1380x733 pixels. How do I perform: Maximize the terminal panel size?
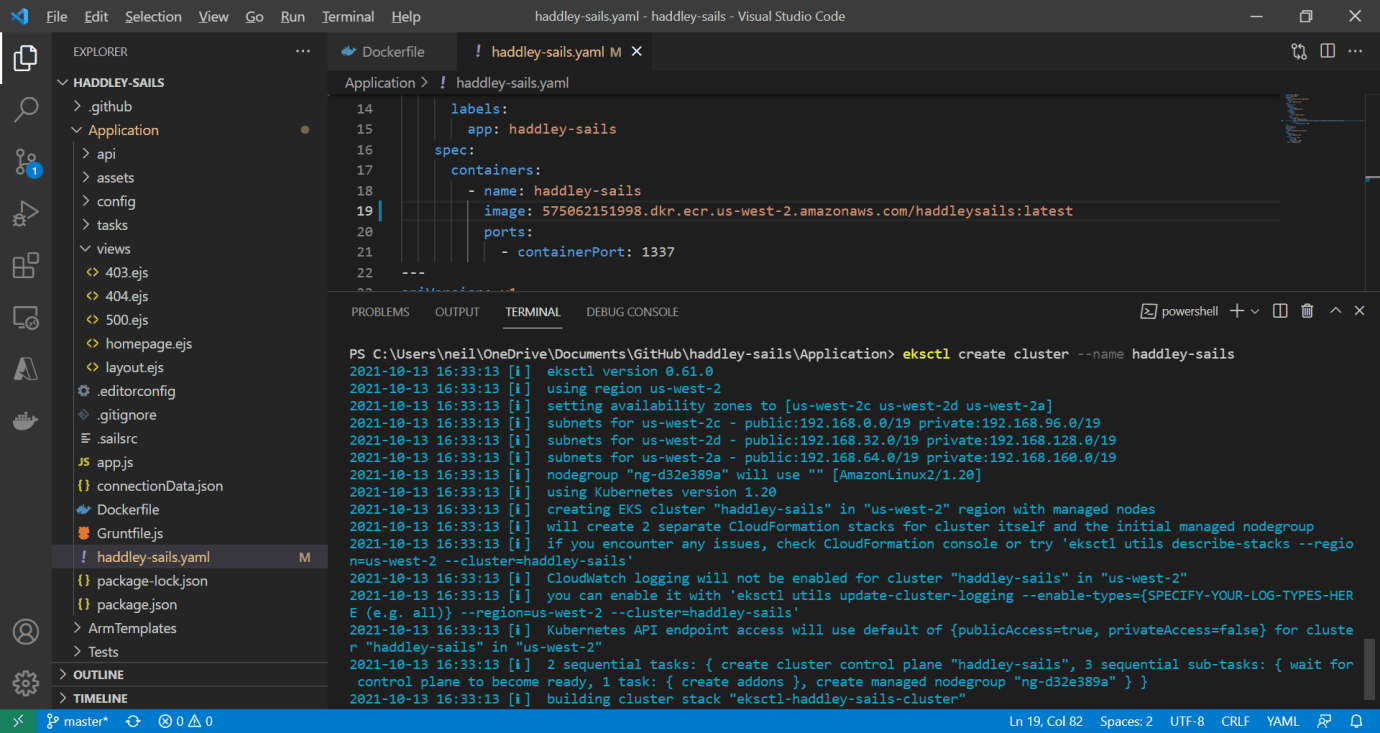click(1335, 312)
